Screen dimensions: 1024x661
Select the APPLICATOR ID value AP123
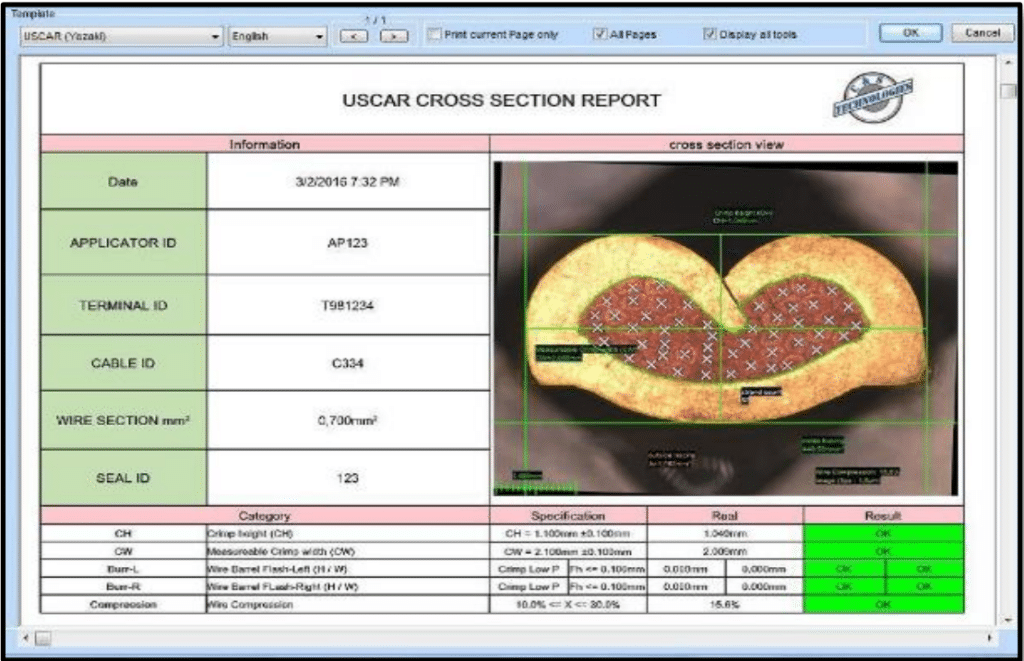[x=346, y=242]
